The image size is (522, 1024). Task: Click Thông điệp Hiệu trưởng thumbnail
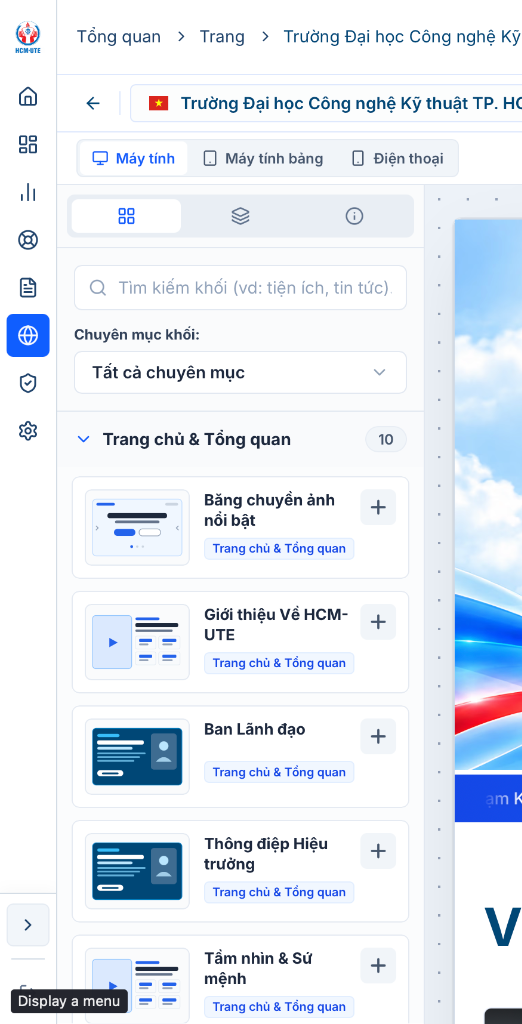point(137,871)
